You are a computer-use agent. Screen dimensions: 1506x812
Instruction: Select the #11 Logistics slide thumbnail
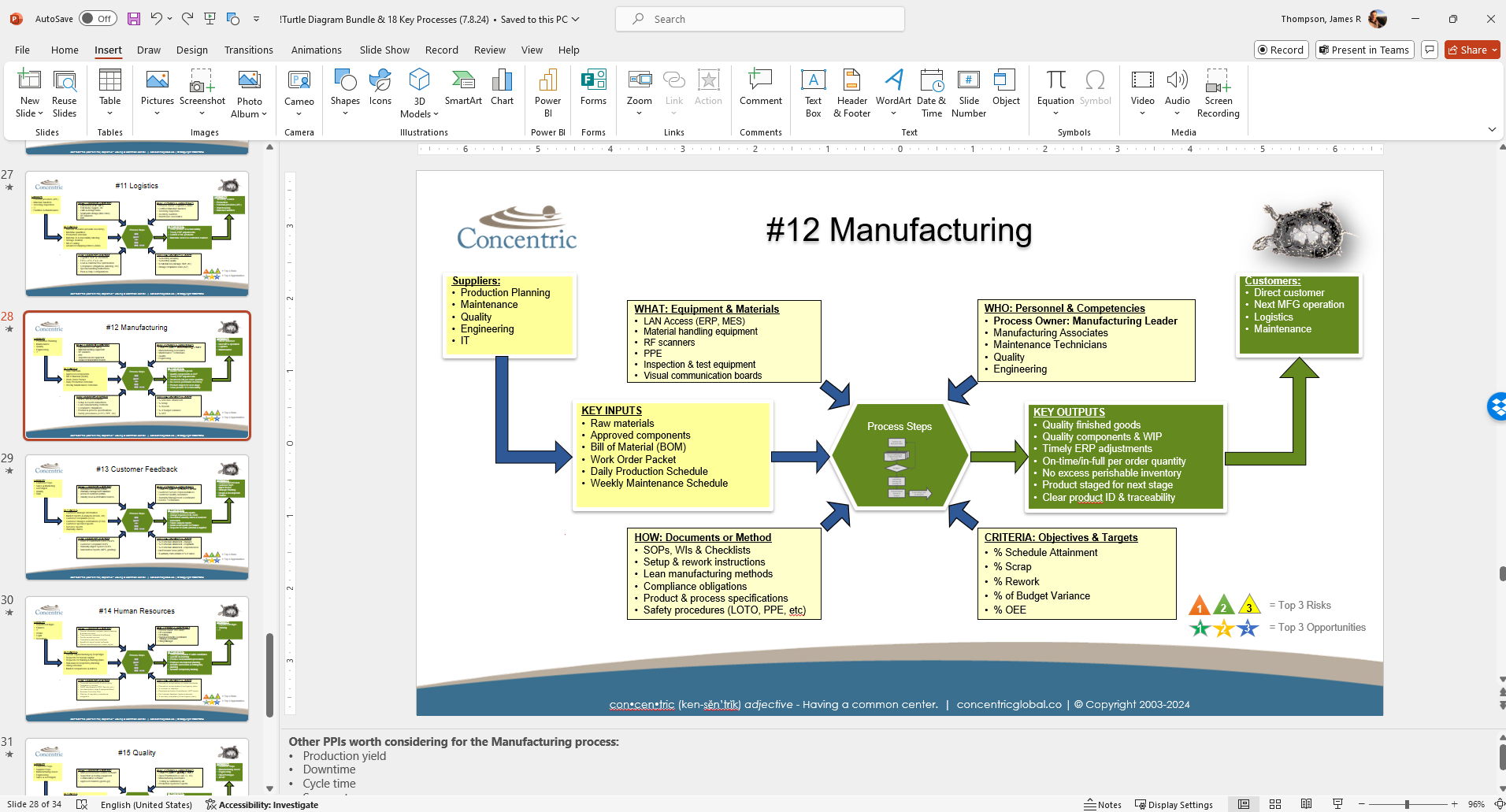tap(137, 234)
